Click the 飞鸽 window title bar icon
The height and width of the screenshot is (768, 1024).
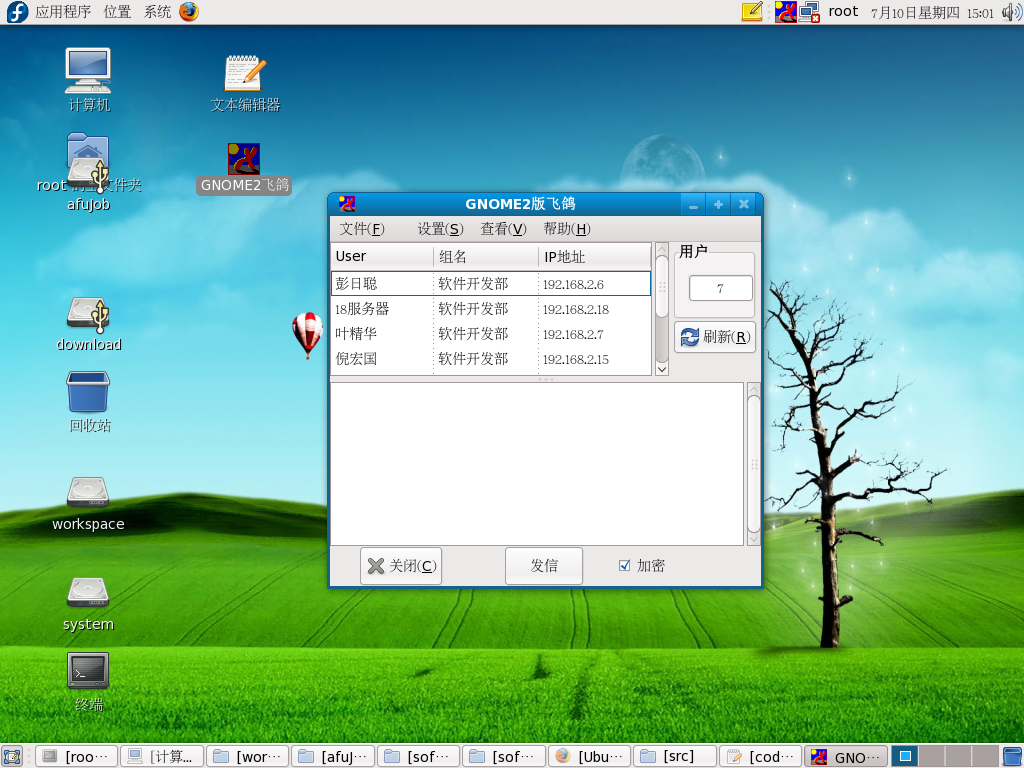[x=347, y=204]
